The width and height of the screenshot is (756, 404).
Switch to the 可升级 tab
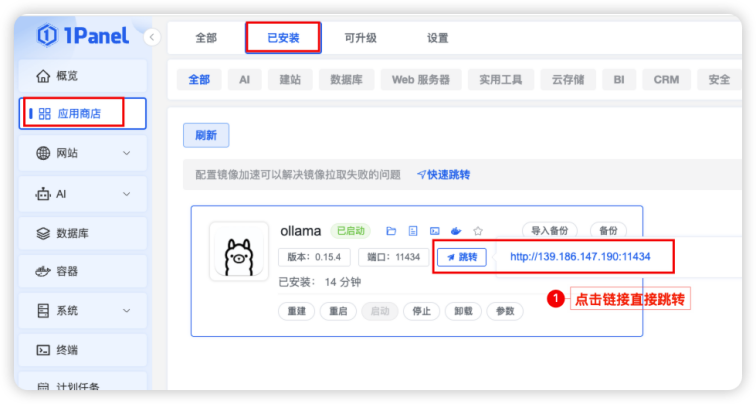click(360, 38)
